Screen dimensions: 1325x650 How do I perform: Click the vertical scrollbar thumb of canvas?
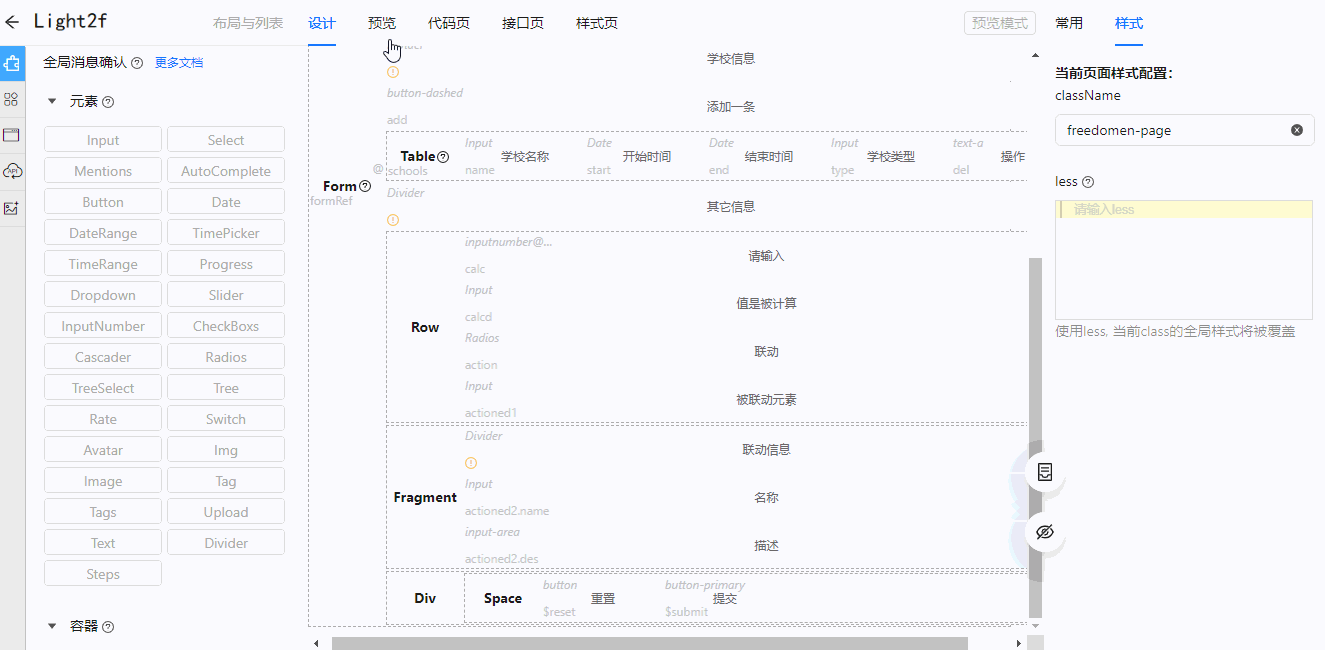[1035, 437]
